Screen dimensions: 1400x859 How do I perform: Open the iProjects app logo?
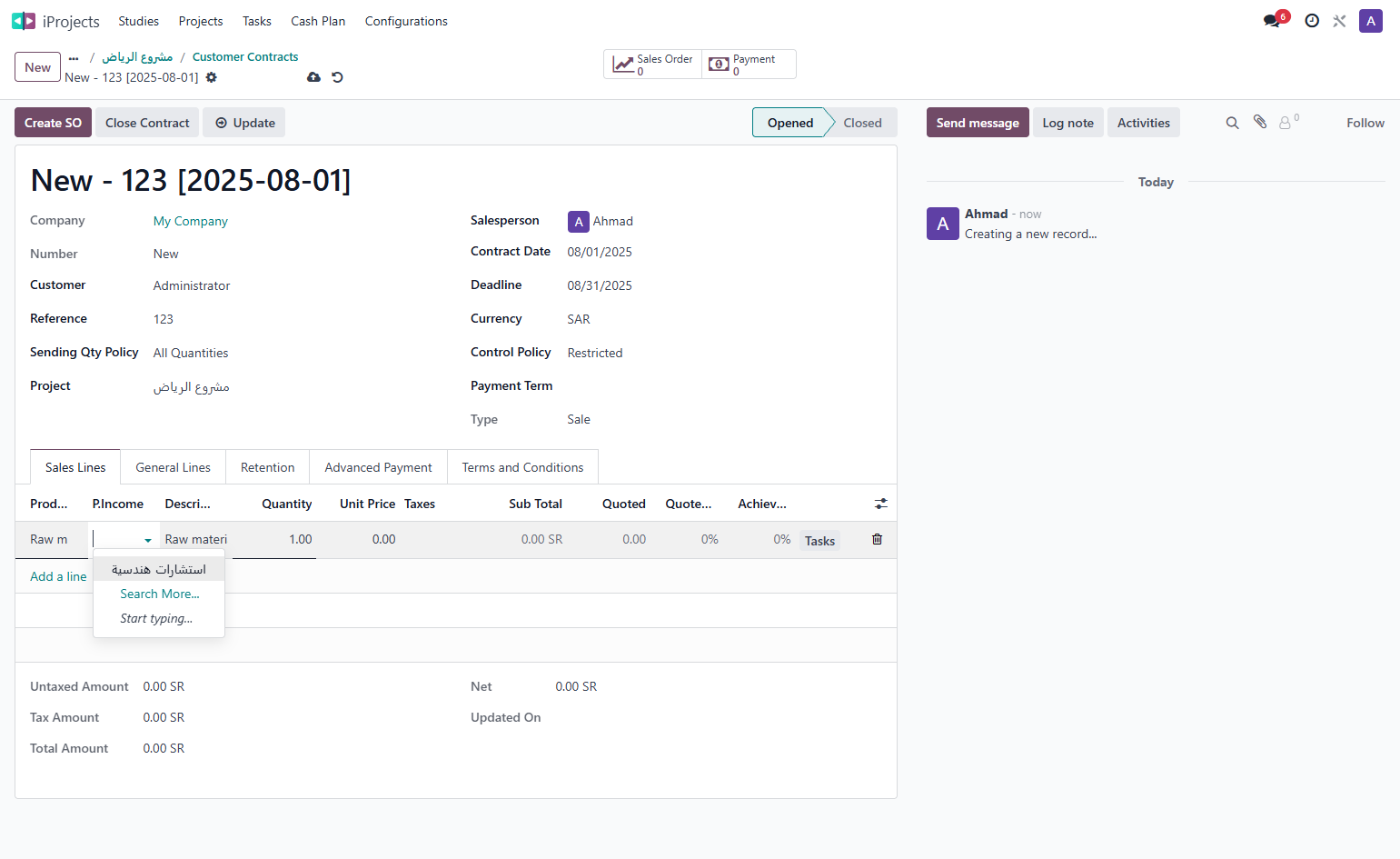click(24, 21)
